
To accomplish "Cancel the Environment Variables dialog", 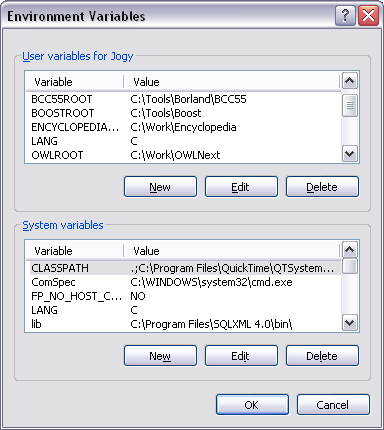I will point(333,405).
